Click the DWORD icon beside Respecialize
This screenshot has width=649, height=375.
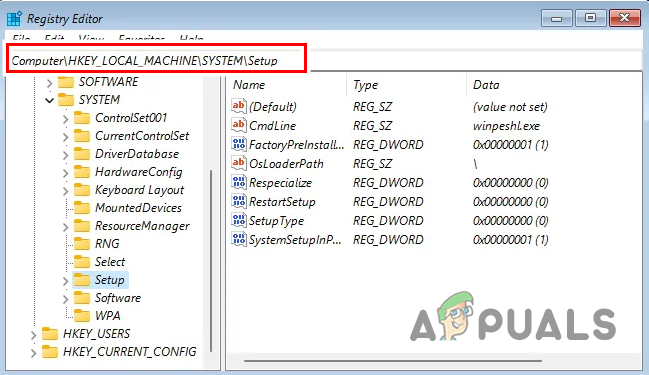coord(239,183)
